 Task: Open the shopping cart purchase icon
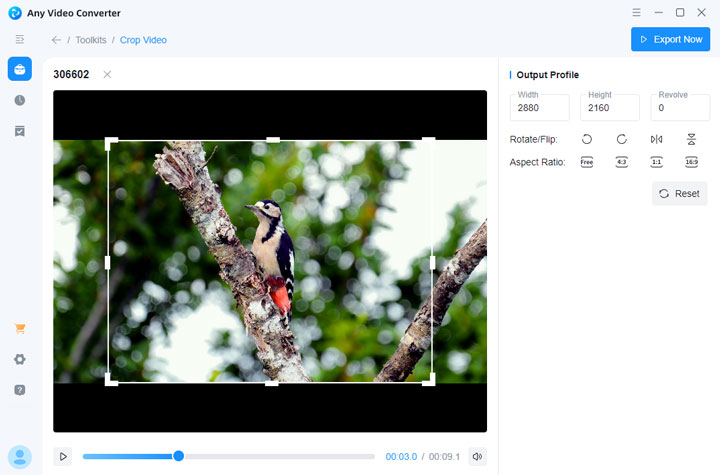pos(20,328)
